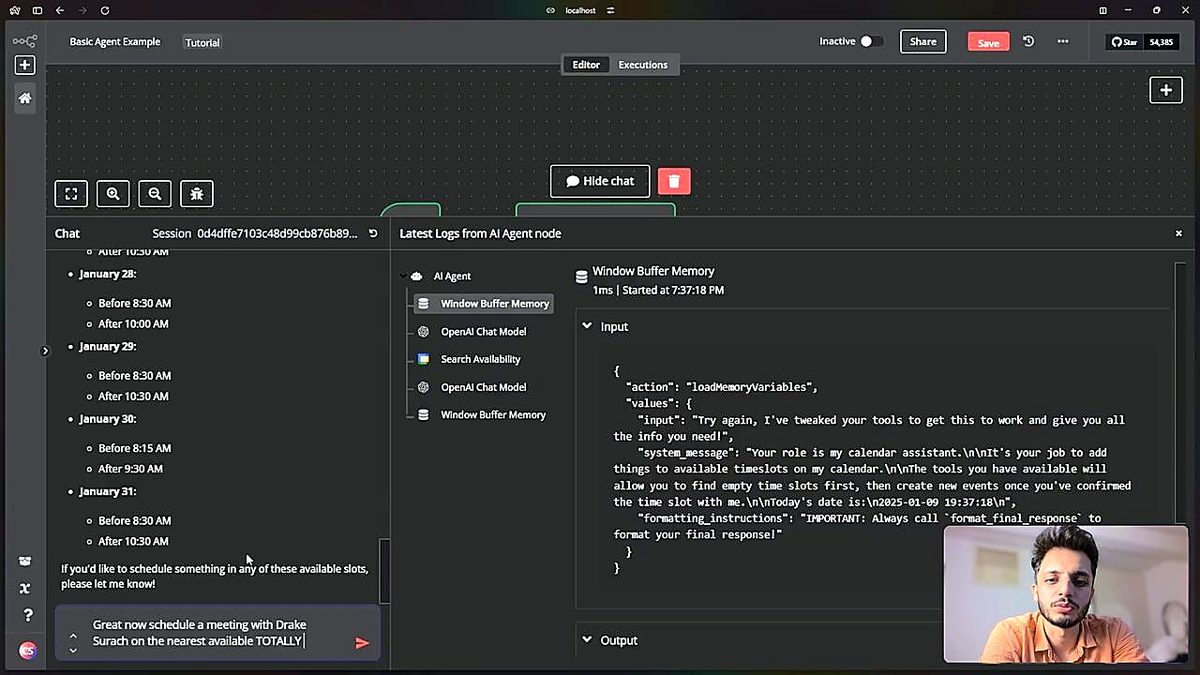This screenshot has width=1200, height=675.
Task: Open the templates icon in sidebar
Action: pyautogui.click(x=25, y=562)
